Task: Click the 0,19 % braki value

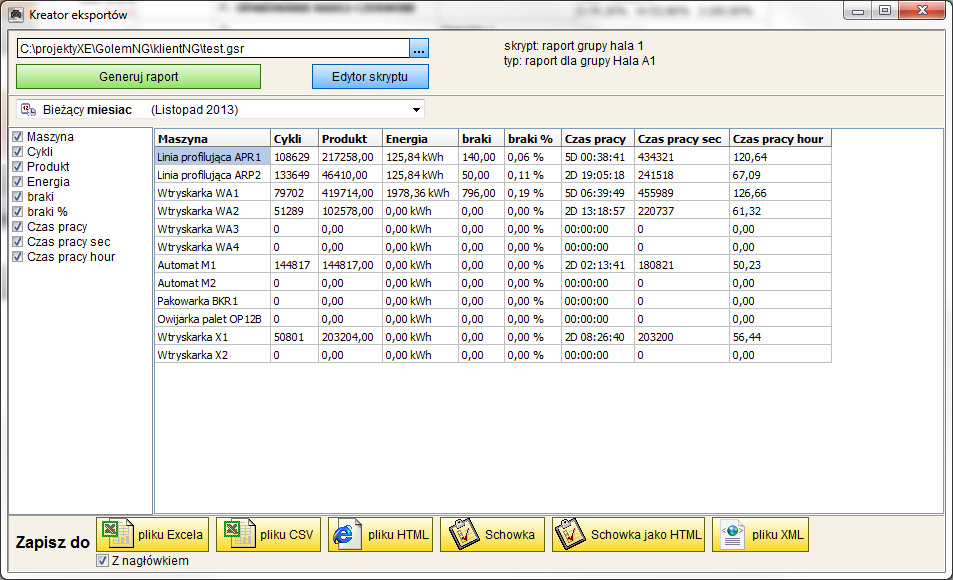Action: point(532,193)
